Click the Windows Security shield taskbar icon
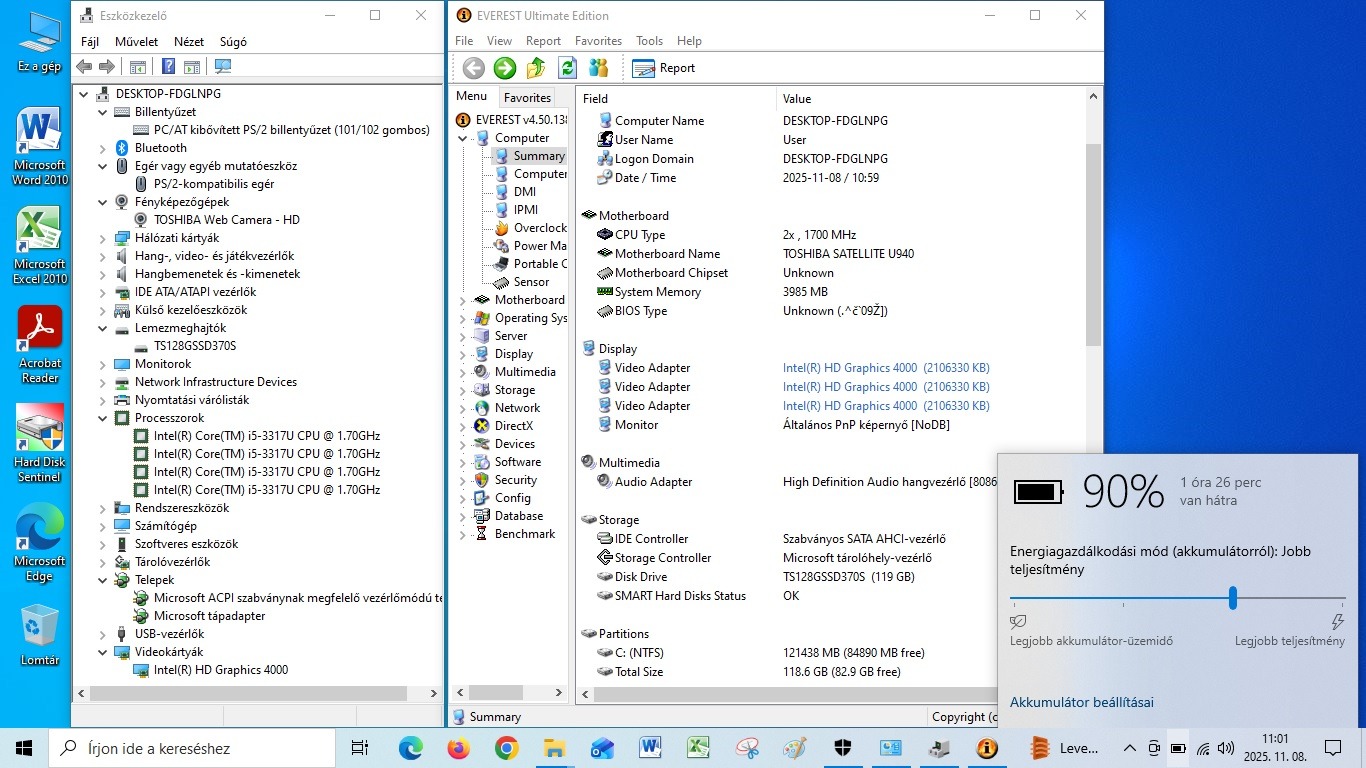This screenshot has height=768, width=1366. 842,748
